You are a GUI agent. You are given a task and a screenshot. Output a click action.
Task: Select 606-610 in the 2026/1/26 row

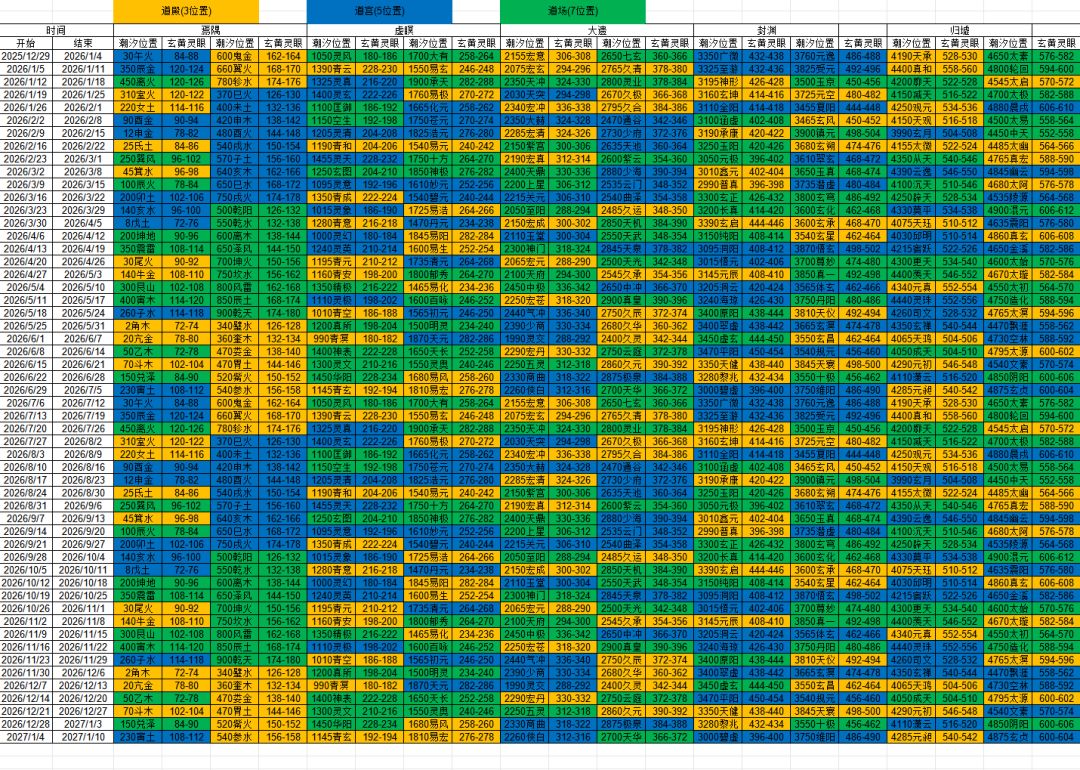[1056, 107]
